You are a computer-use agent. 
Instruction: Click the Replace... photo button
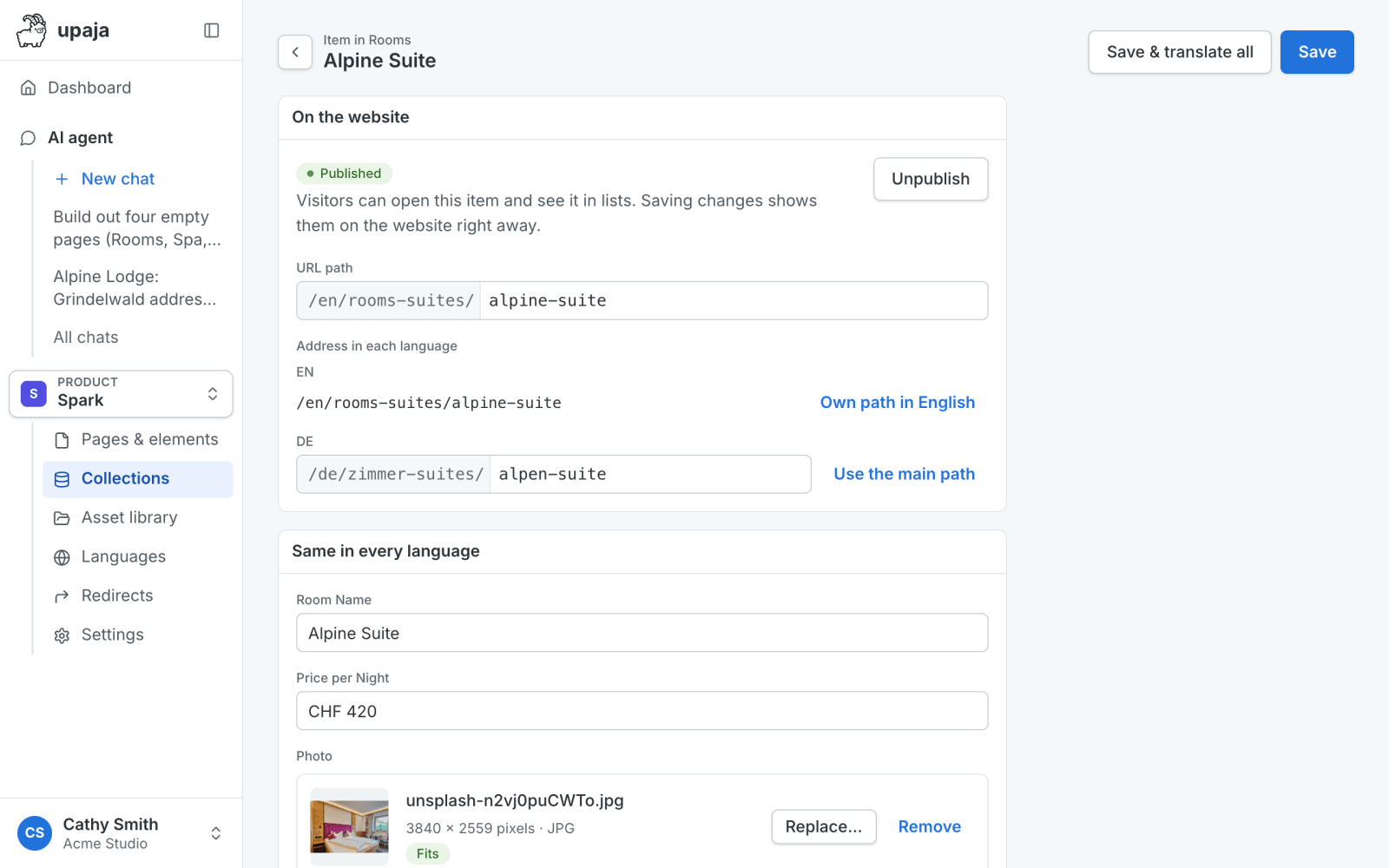[824, 826]
